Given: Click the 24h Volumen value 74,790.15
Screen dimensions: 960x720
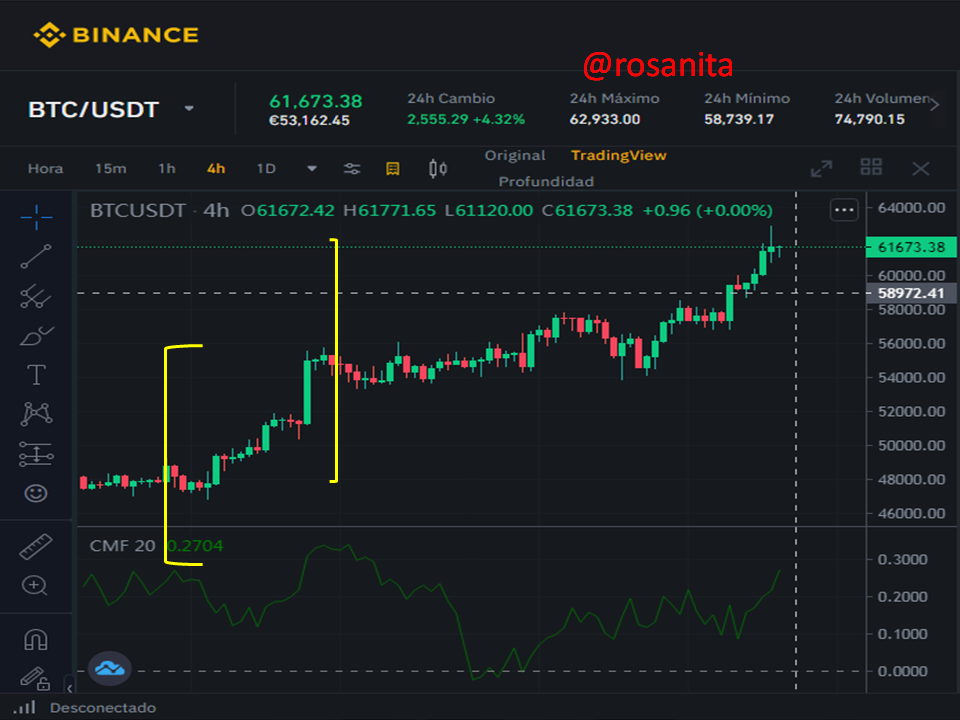Looking at the screenshot, I should [x=869, y=119].
